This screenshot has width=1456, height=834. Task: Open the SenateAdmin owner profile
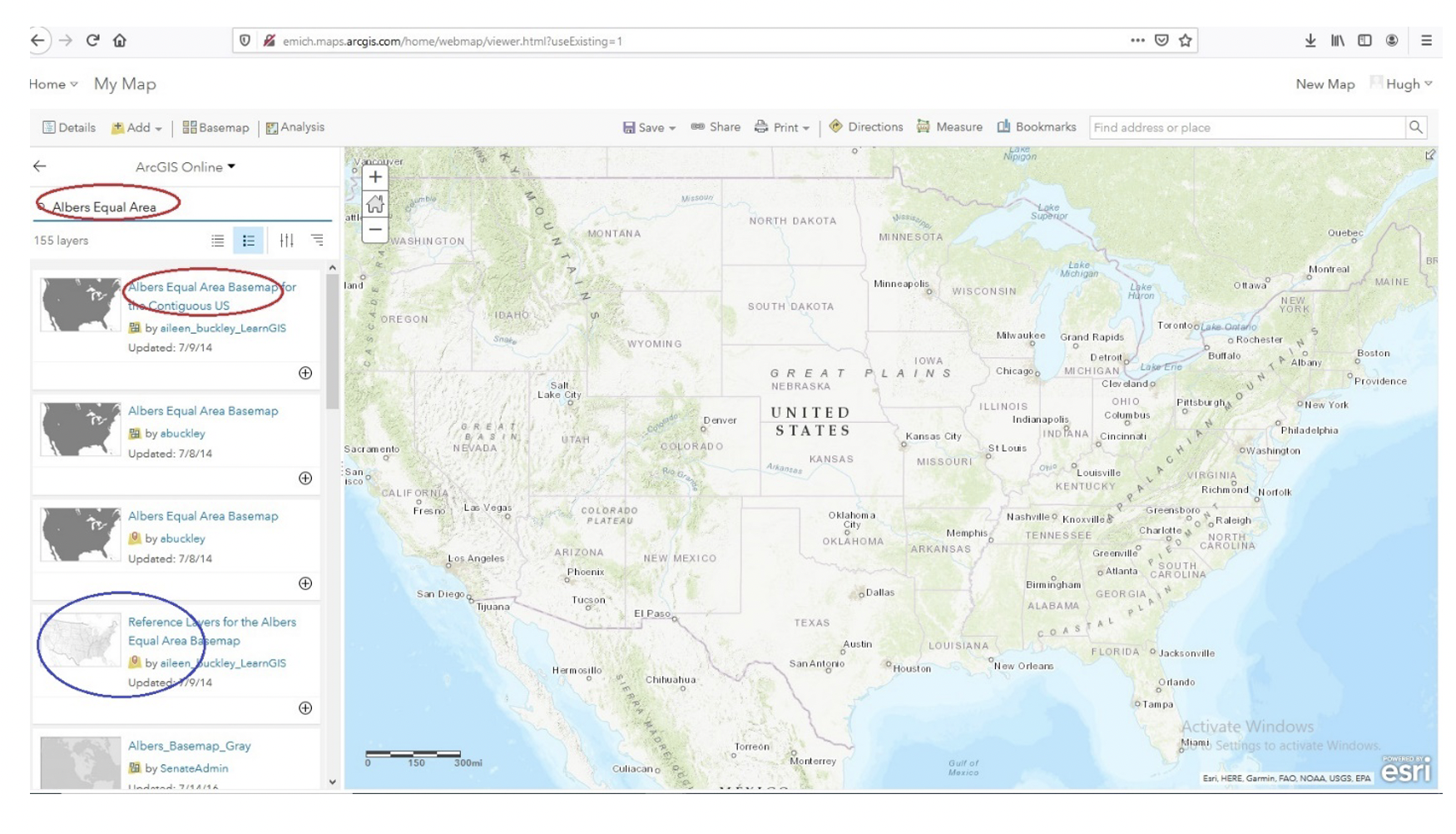pos(194,768)
